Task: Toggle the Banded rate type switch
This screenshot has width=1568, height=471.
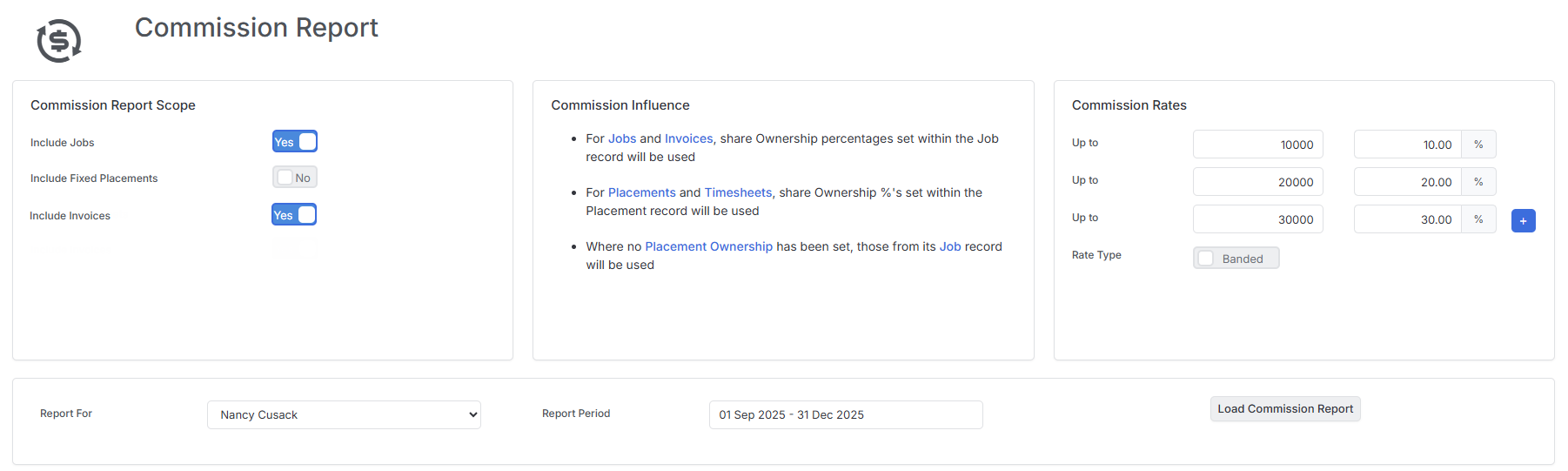Action: [1236, 259]
